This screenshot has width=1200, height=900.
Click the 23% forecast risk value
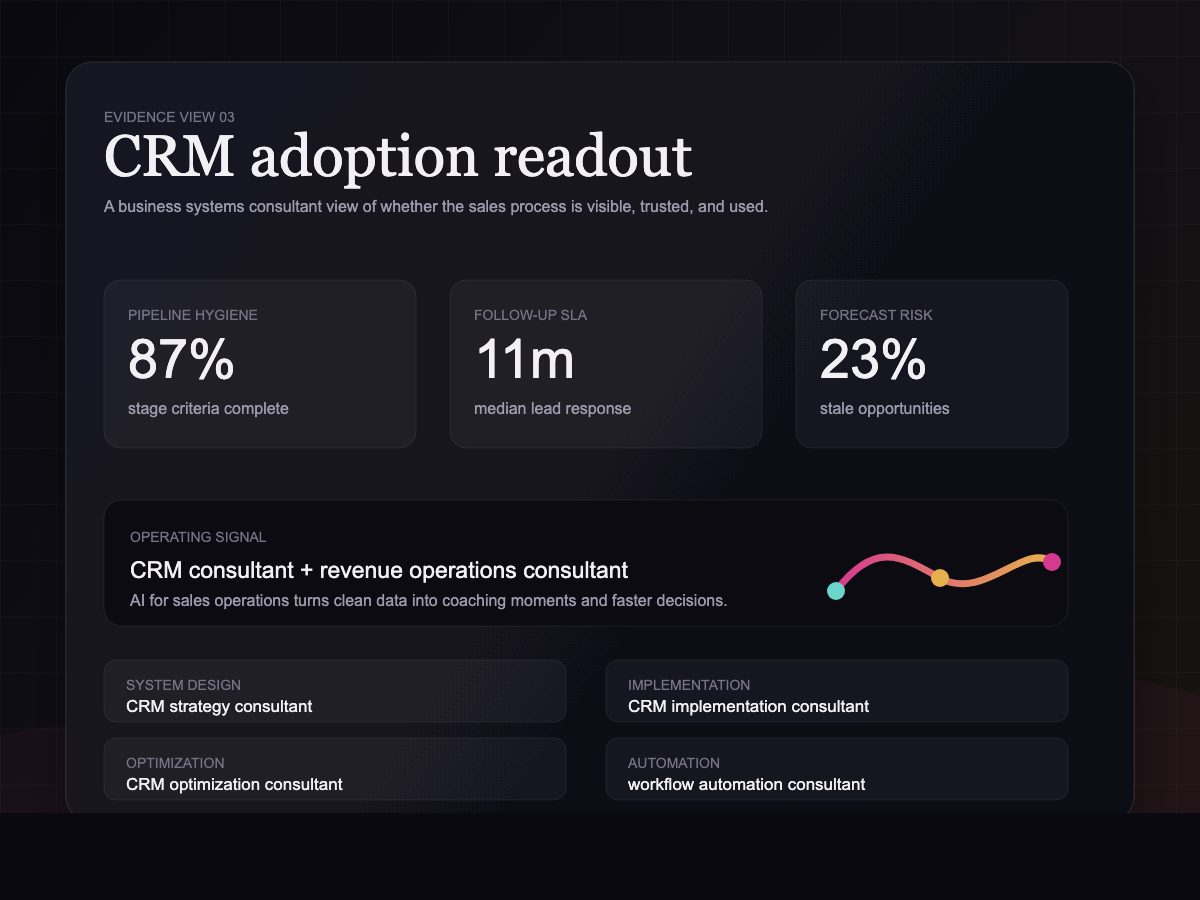point(873,360)
